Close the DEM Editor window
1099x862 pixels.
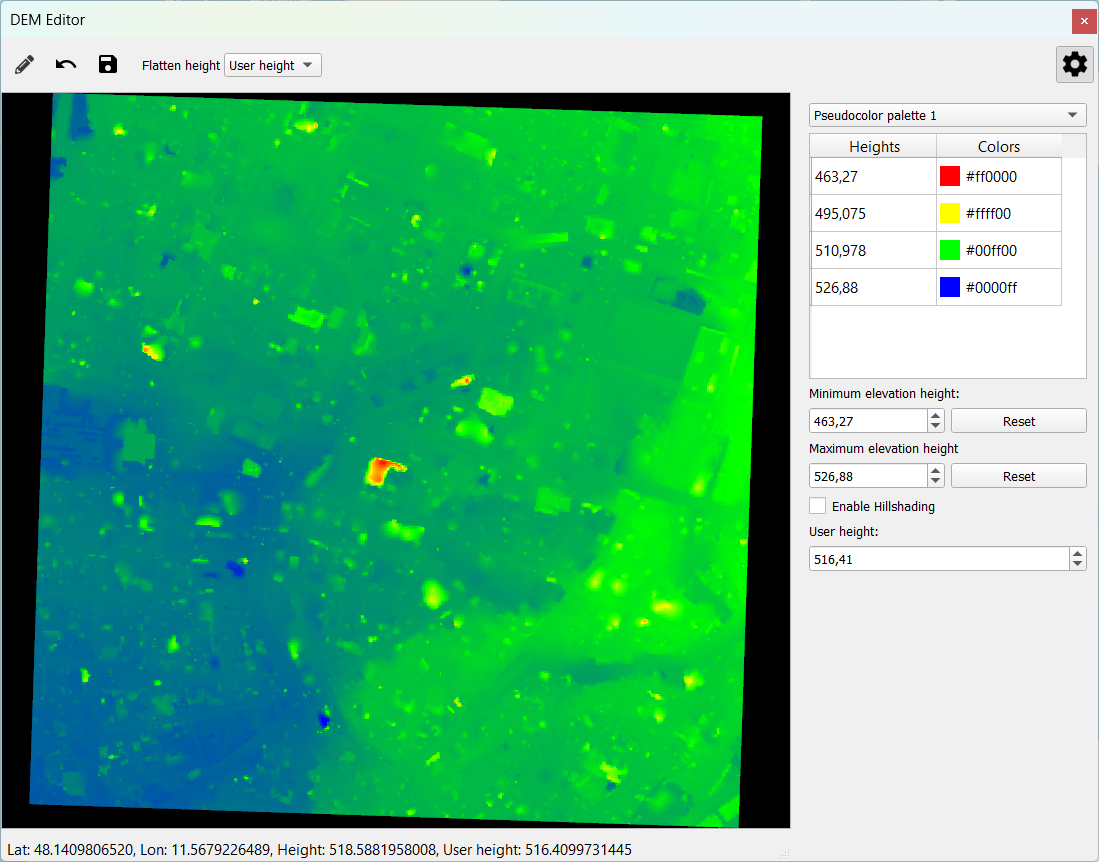1084,21
